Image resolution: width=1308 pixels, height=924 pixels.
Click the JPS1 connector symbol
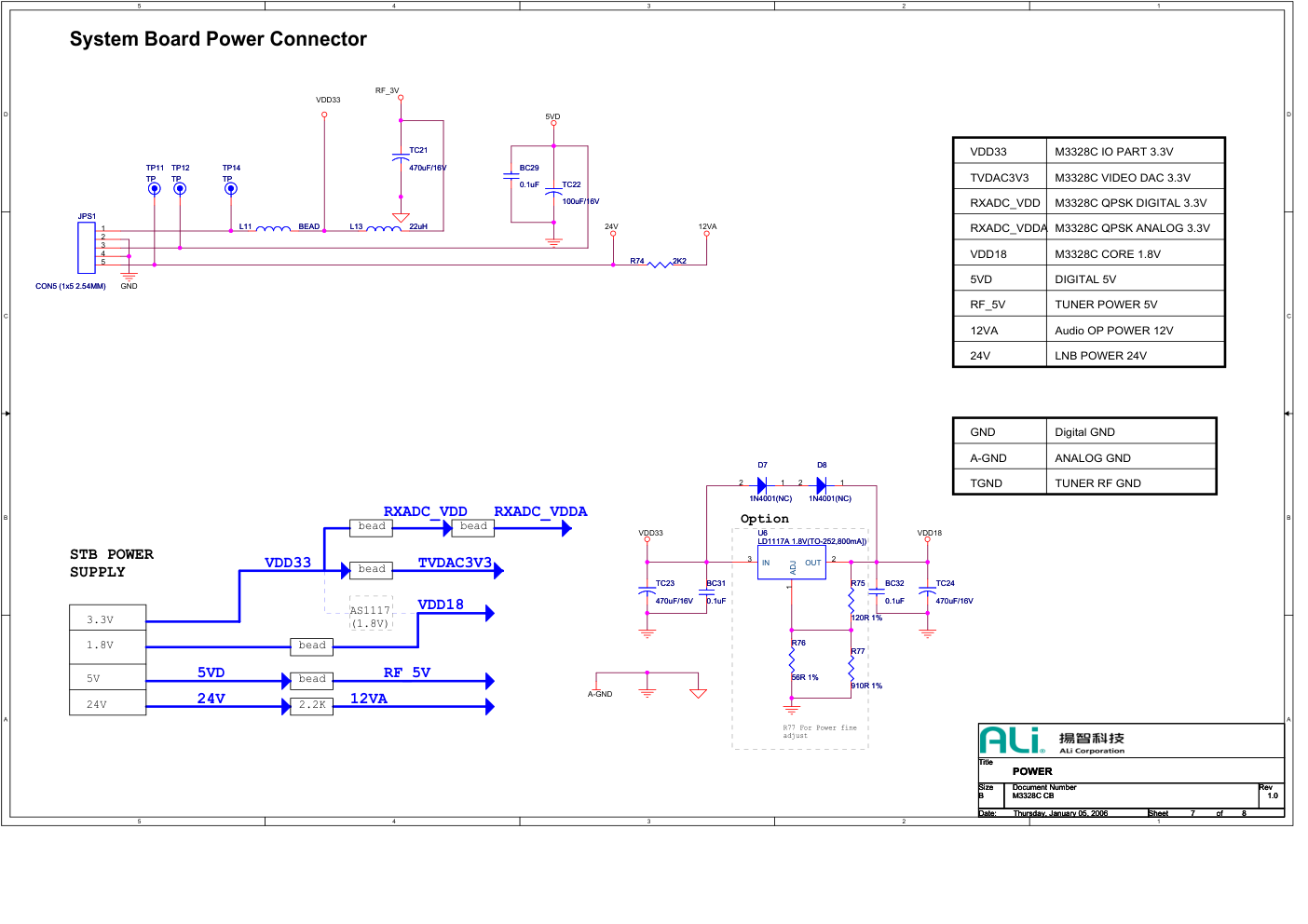pos(87,248)
